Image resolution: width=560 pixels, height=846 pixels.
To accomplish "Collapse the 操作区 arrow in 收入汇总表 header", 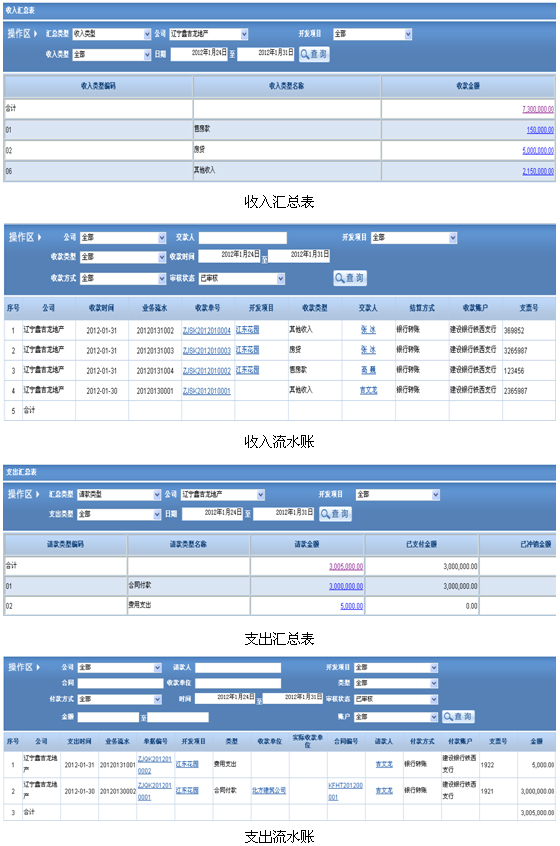I will [x=36, y=33].
